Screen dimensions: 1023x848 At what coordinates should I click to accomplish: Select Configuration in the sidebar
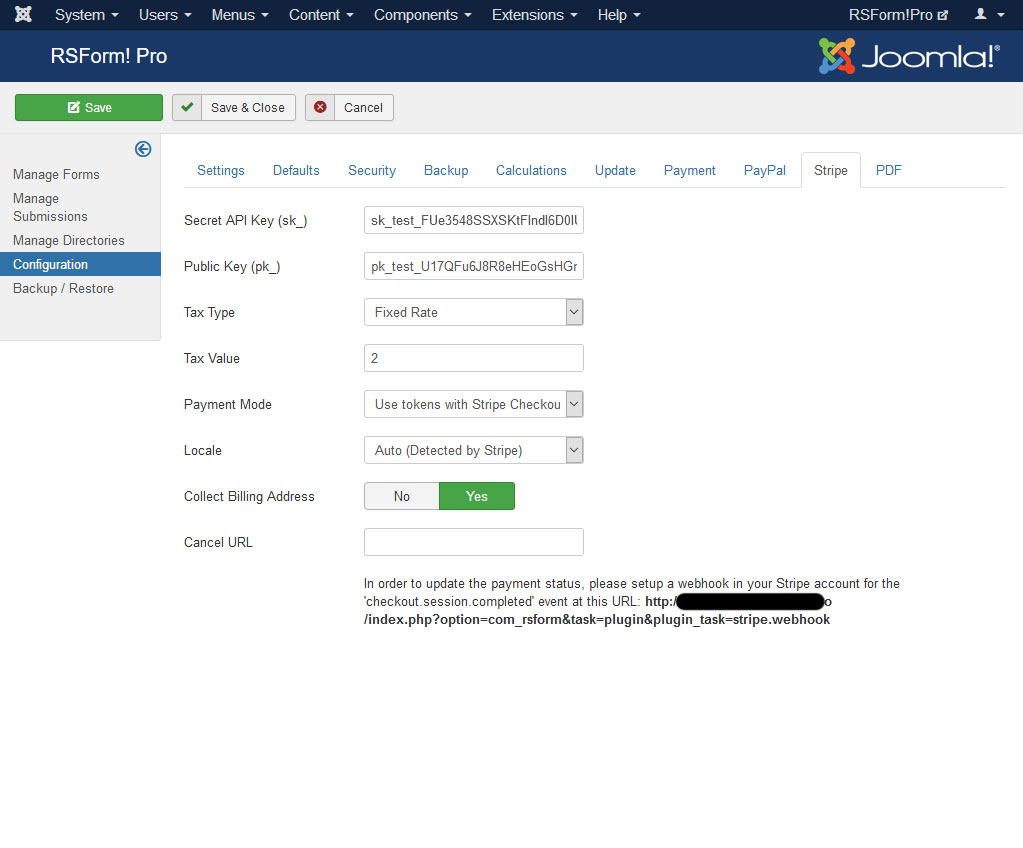80,264
